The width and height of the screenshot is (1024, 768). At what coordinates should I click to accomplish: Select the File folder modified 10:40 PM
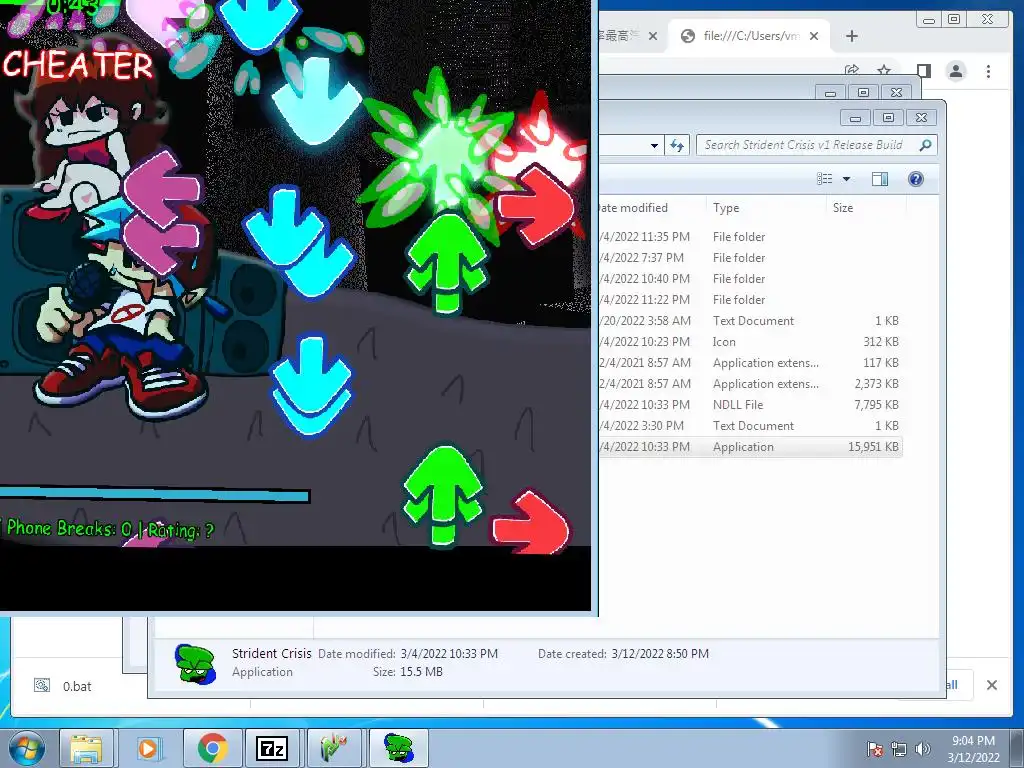pos(750,279)
